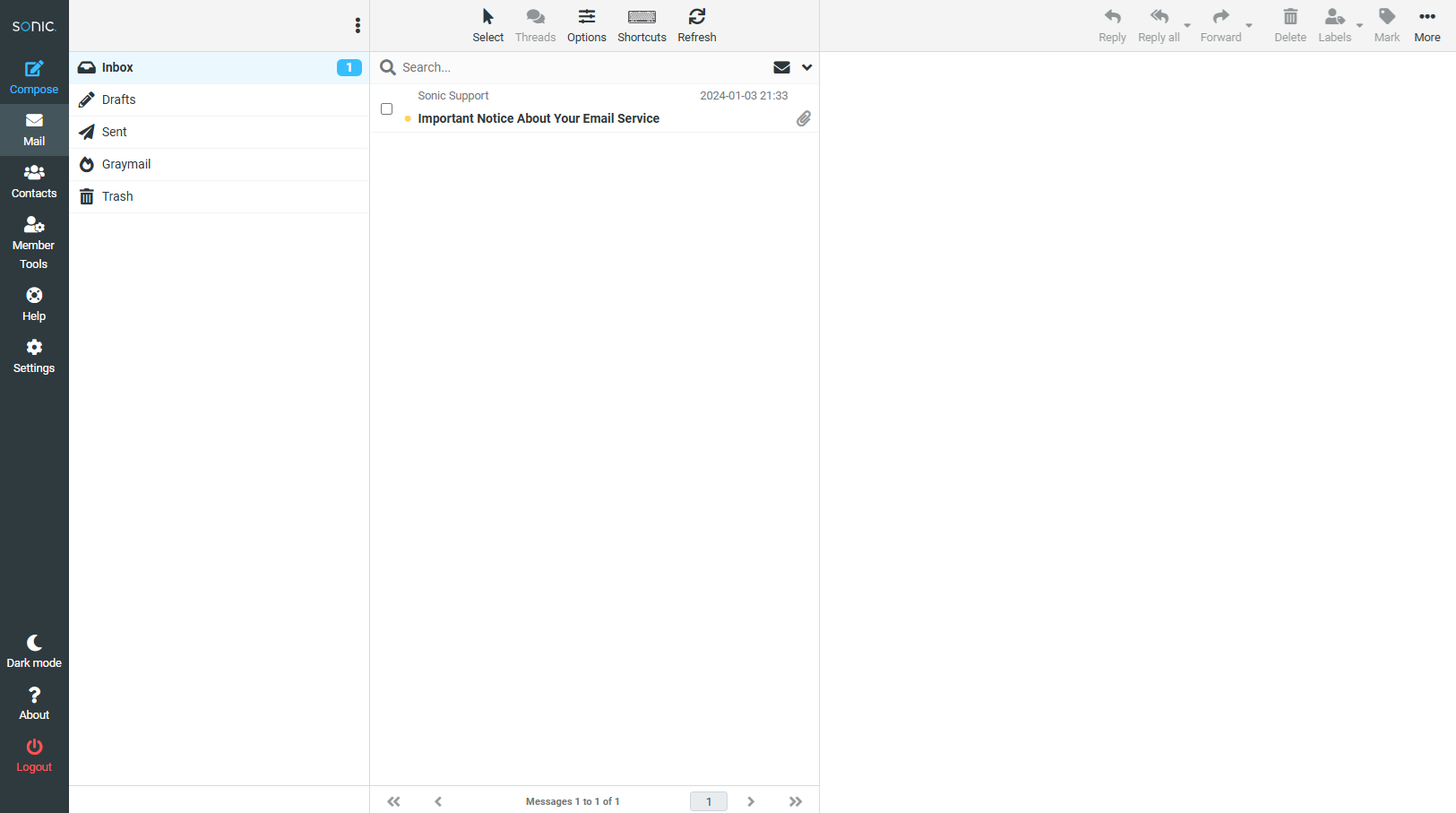Click the Labels button
1456x813 pixels.
(1335, 26)
